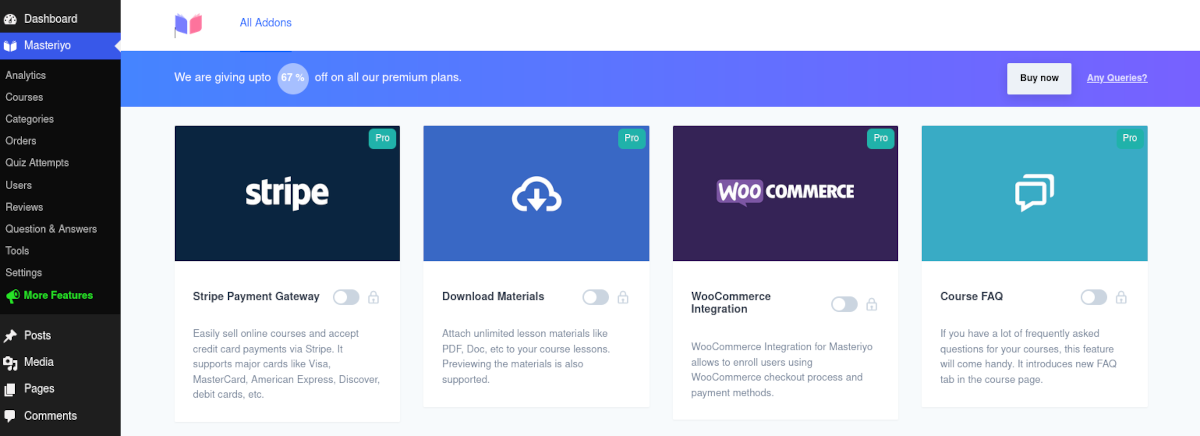Click the Download Materials title
The image size is (1200, 436).
[x=493, y=297]
